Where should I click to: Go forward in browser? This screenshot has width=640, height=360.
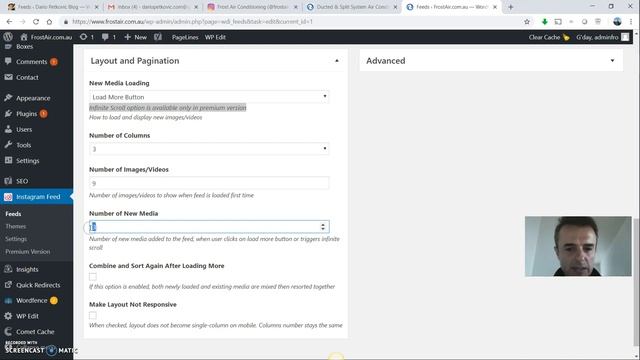[22, 22]
